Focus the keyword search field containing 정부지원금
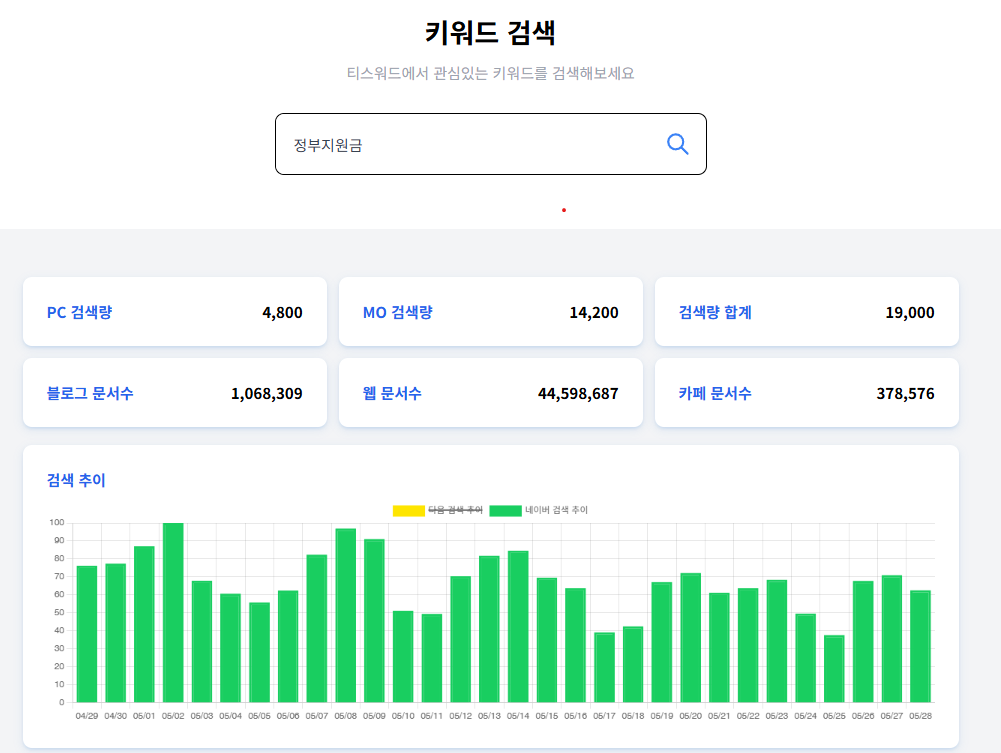This screenshot has height=753, width=1001. tap(490, 144)
